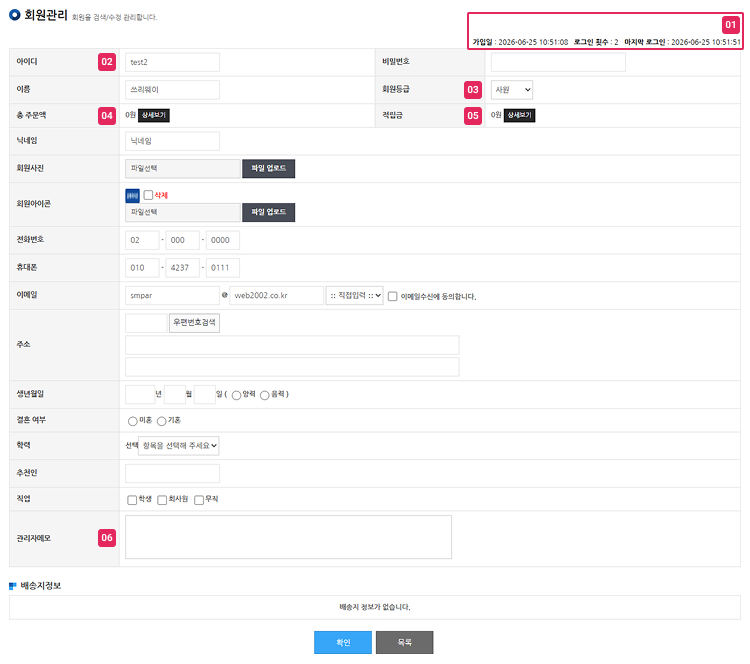Open the 회원등급 dropdown showing 사원
This screenshot has height=664, width=750.
point(512,90)
